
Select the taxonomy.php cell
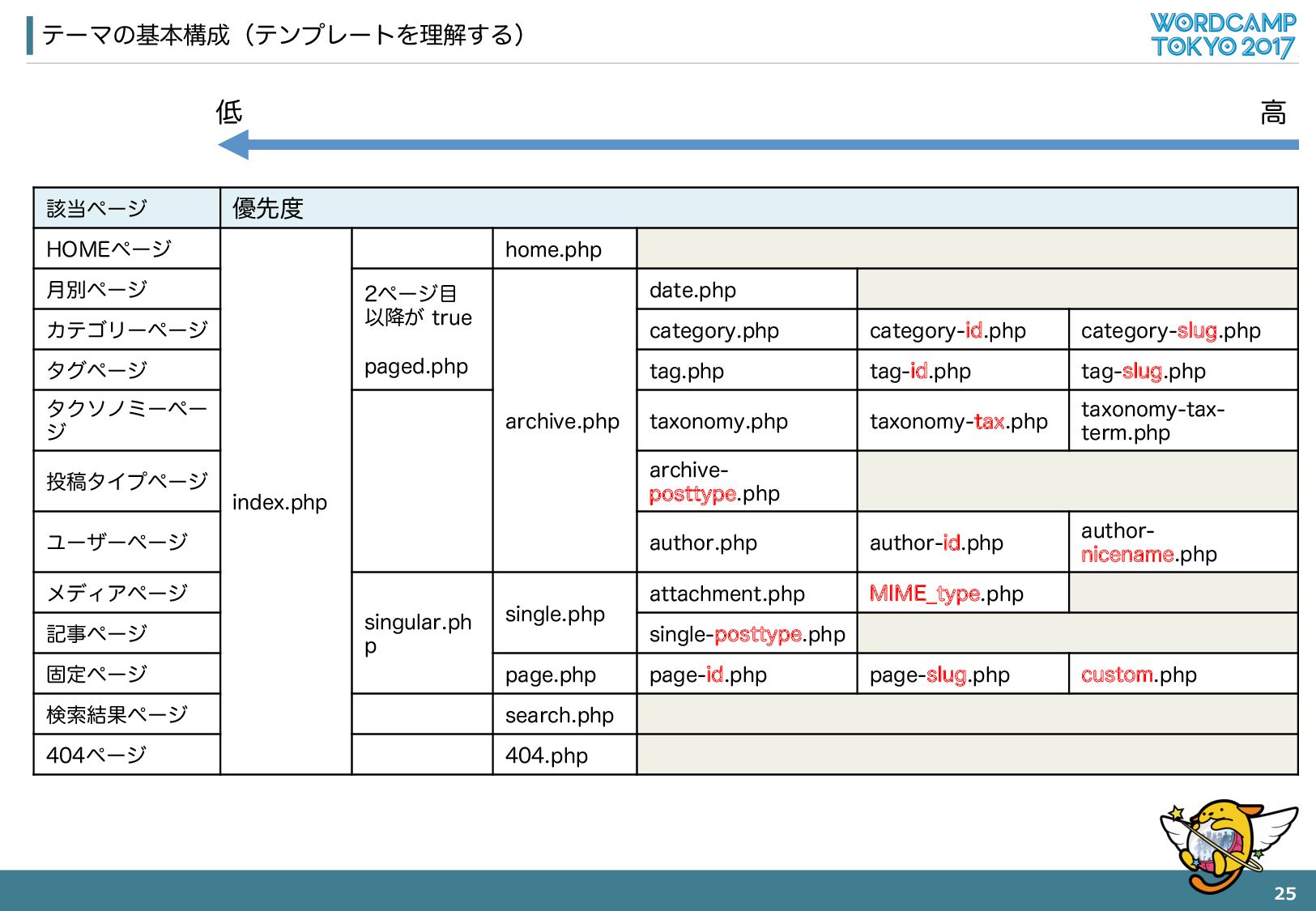click(x=747, y=420)
